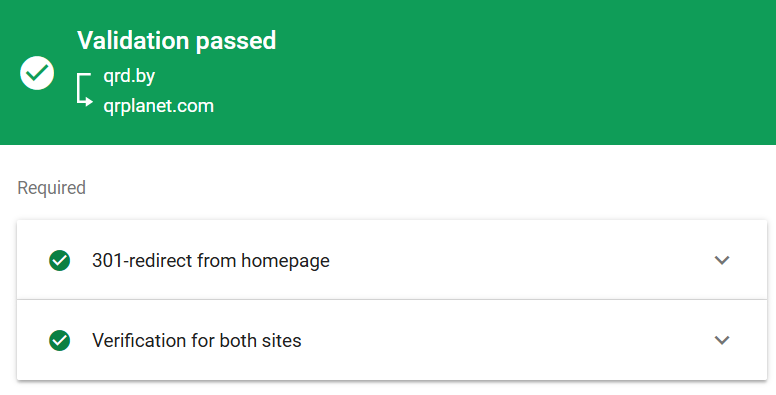This screenshot has width=776, height=395.
Task: Click green check beside 301-redirect from homepage
Action: [x=59, y=260]
